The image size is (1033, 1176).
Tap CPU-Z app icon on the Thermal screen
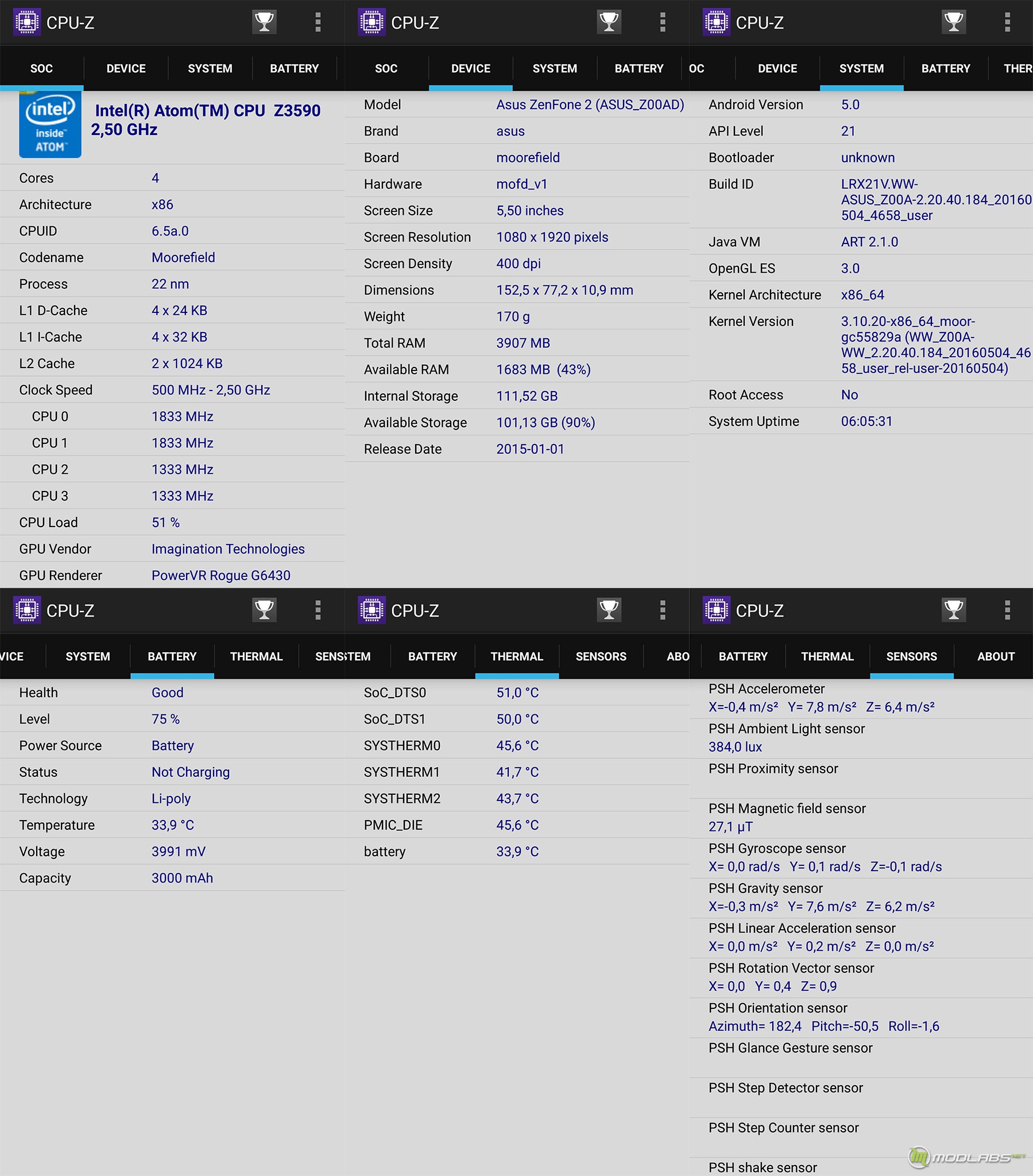(372, 610)
